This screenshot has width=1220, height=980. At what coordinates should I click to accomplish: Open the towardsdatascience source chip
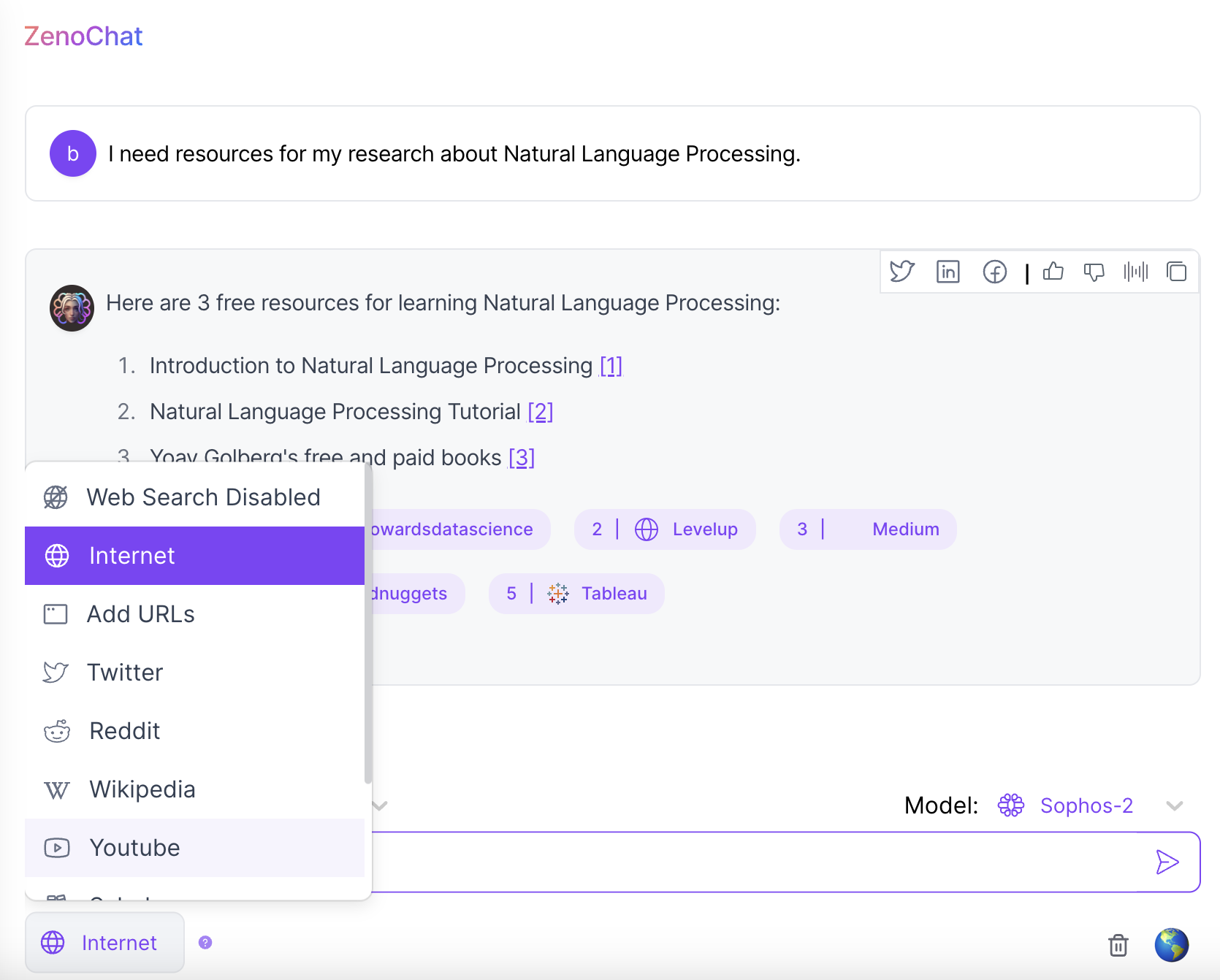pos(460,529)
